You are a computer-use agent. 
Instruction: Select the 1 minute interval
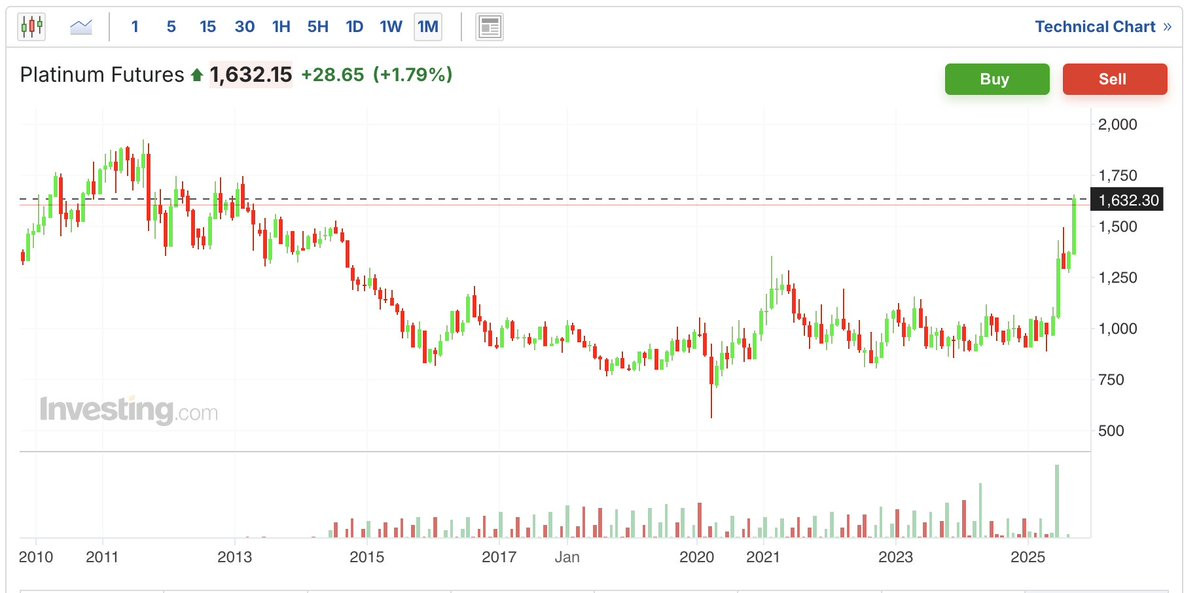point(135,27)
